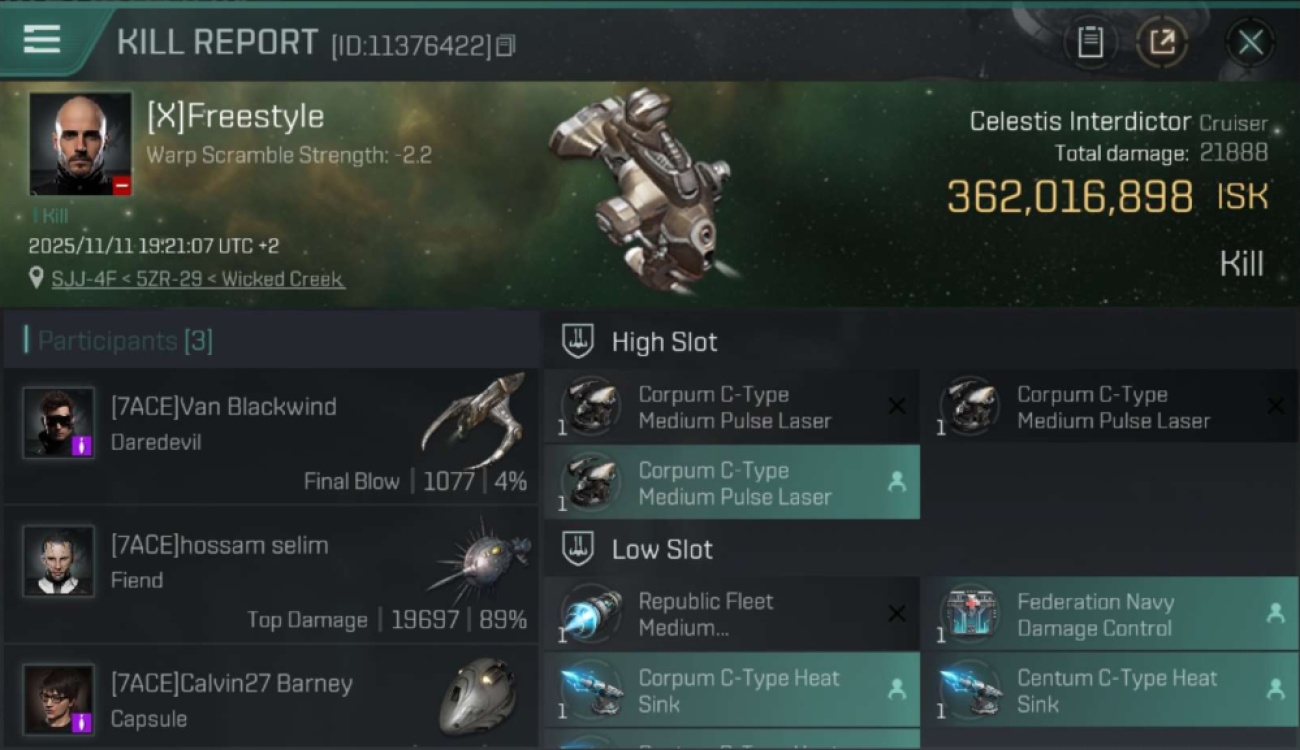
Task: Open the hamburger menu icon
Action: (x=42, y=40)
